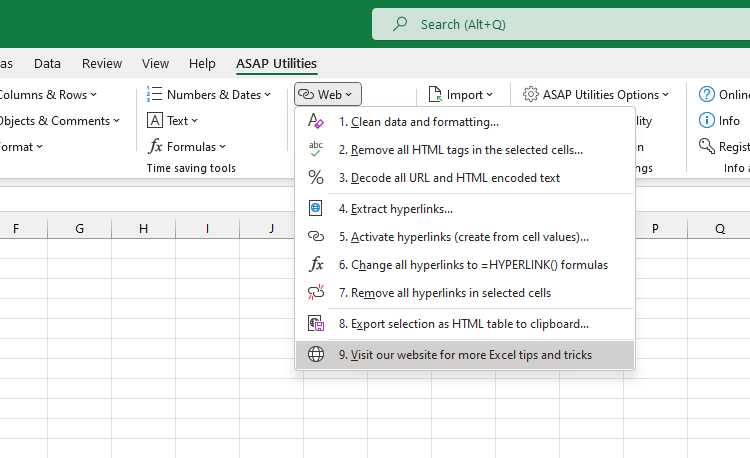Click the key Register icon
Screen dimensions: 750x458
click(706, 146)
